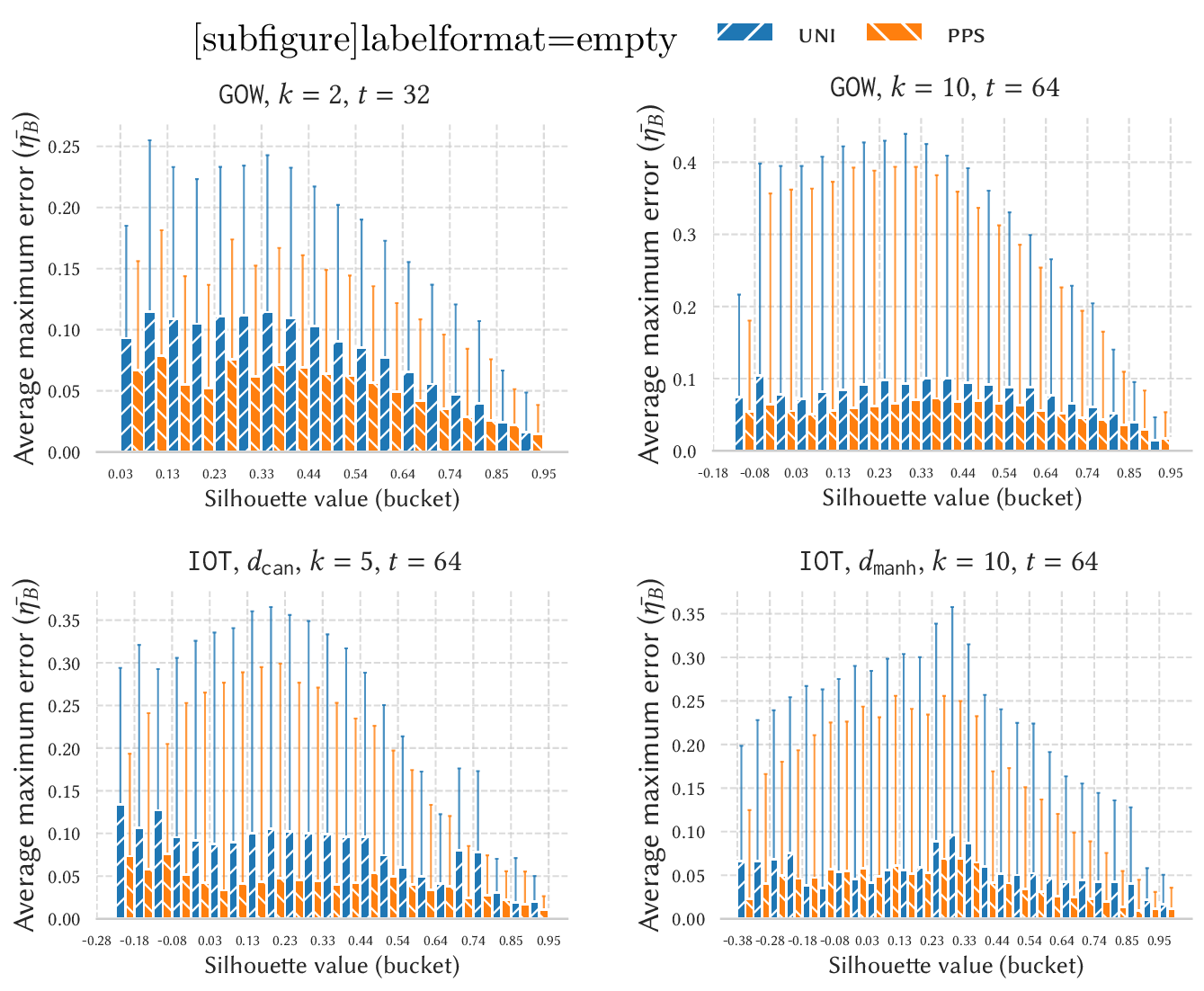Click the '[subfigure]labelformat=empty' heading text

pos(434,40)
